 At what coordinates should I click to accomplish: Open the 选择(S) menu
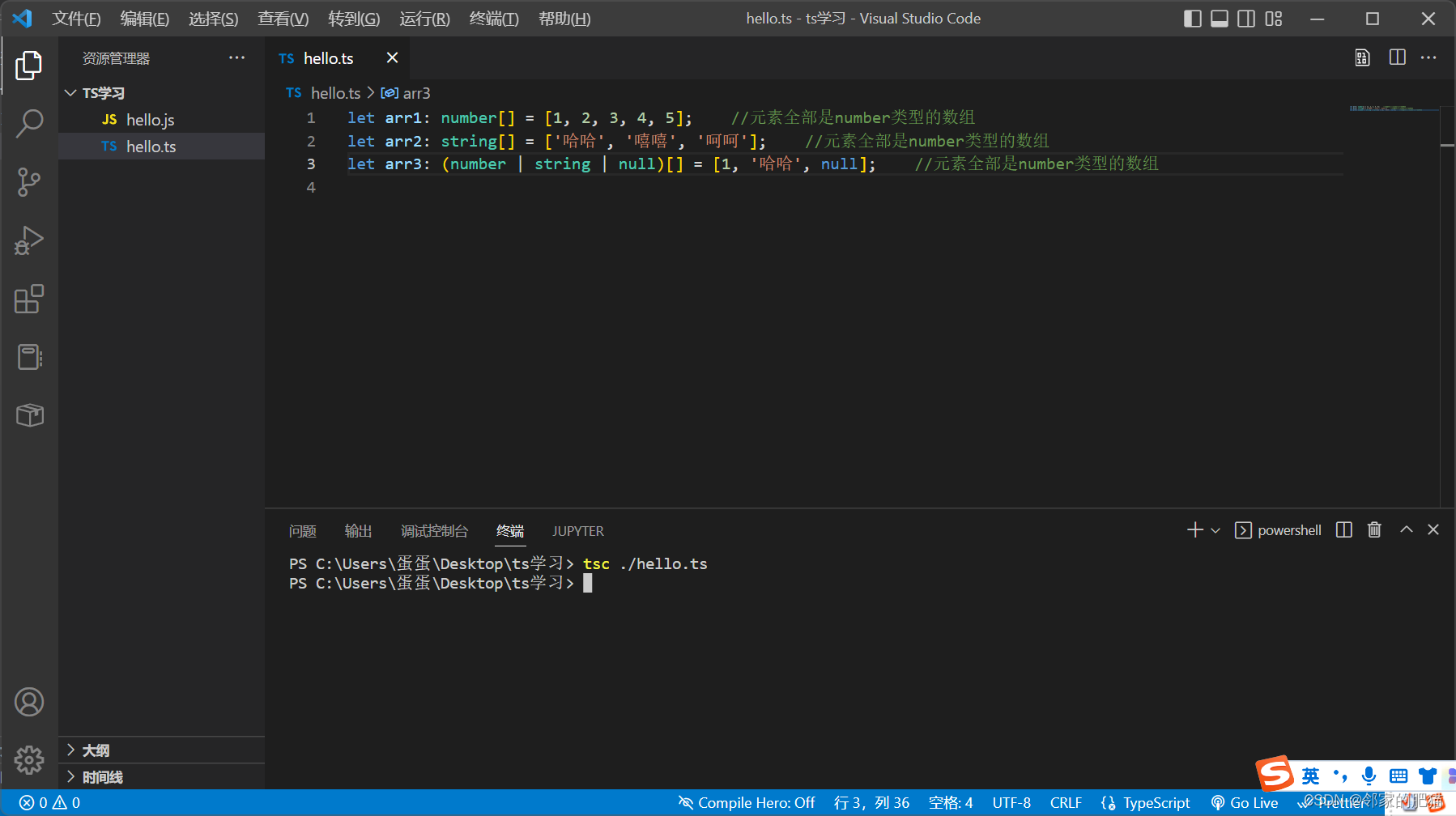[213, 19]
